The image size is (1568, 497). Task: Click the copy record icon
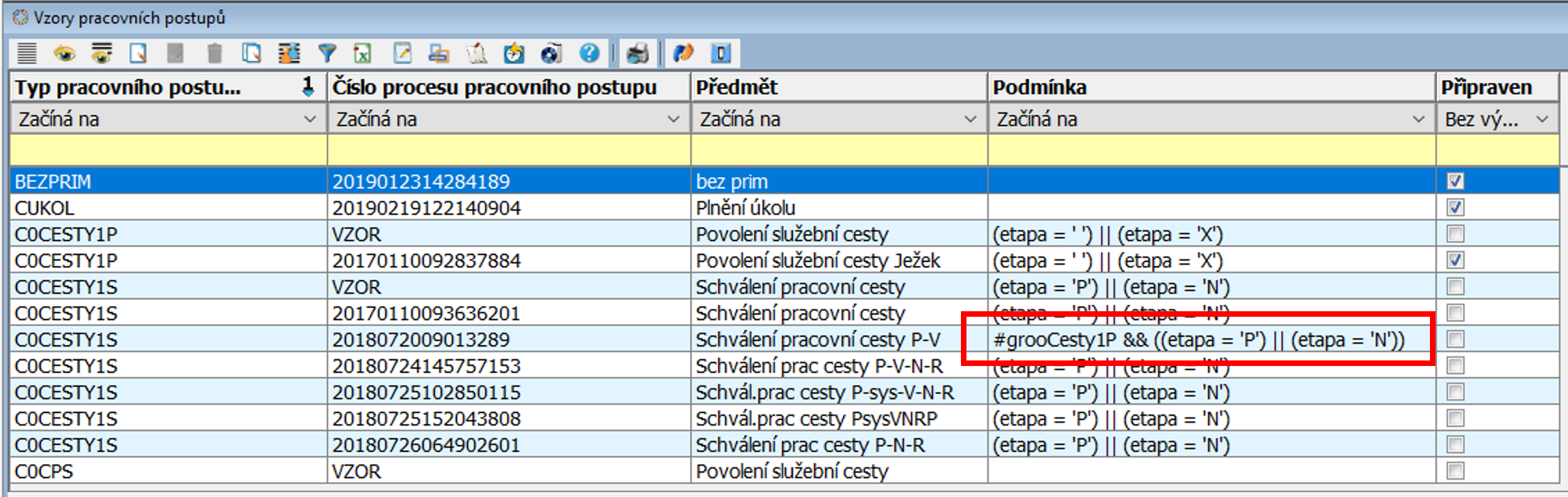(251, 53)
